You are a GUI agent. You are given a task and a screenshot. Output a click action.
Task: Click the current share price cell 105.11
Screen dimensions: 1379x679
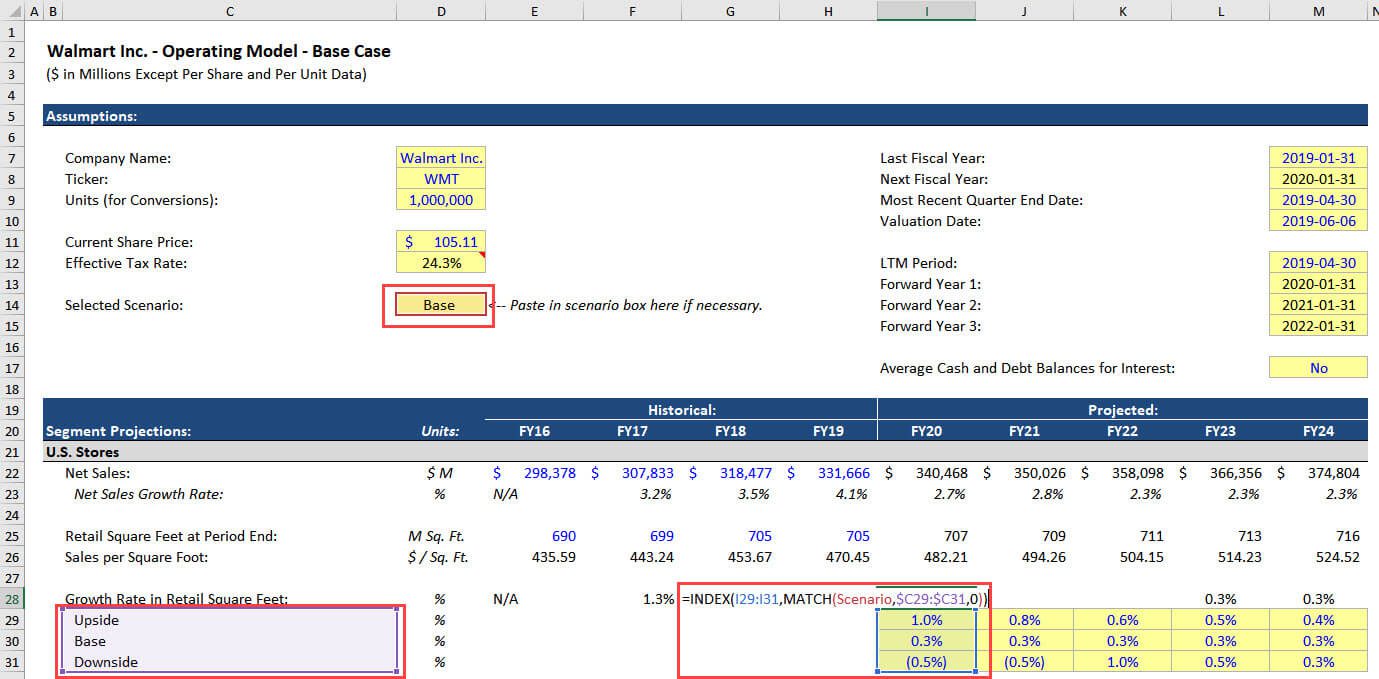point(441,242)
